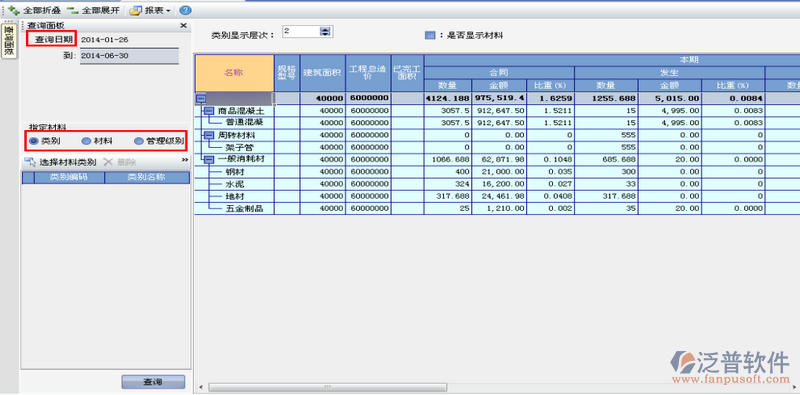Image resolution: width=800 pixels, height=395 pixels.
Task: Select the 类别 radio button
Action: click(x=34, y=141)
